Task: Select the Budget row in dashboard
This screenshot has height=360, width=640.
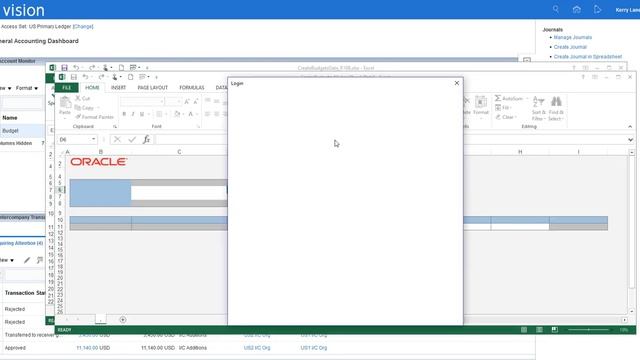Action: pos(22,131)
